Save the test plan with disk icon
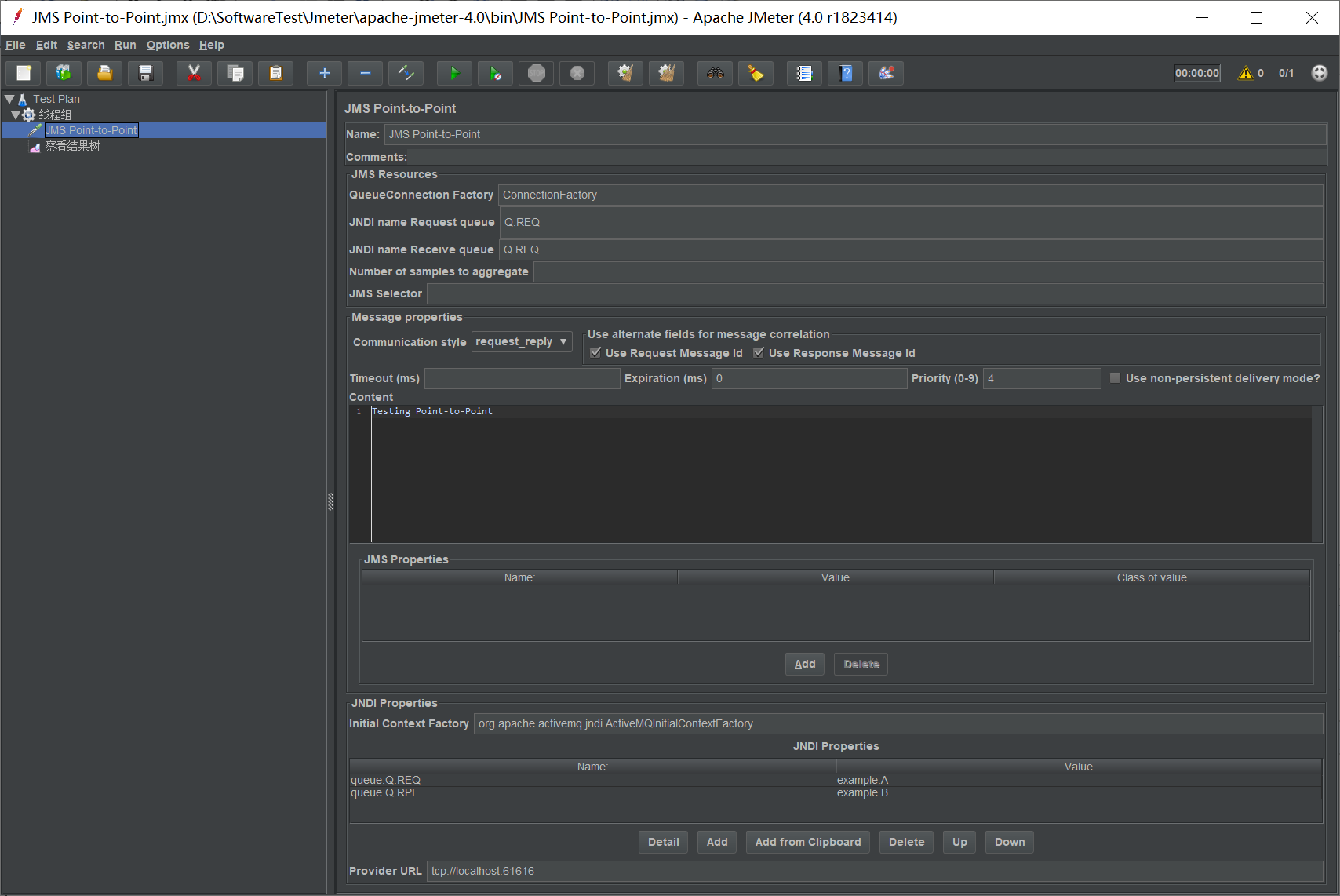The width and height of the screenshot is (1340, 896). pos(145,73)
